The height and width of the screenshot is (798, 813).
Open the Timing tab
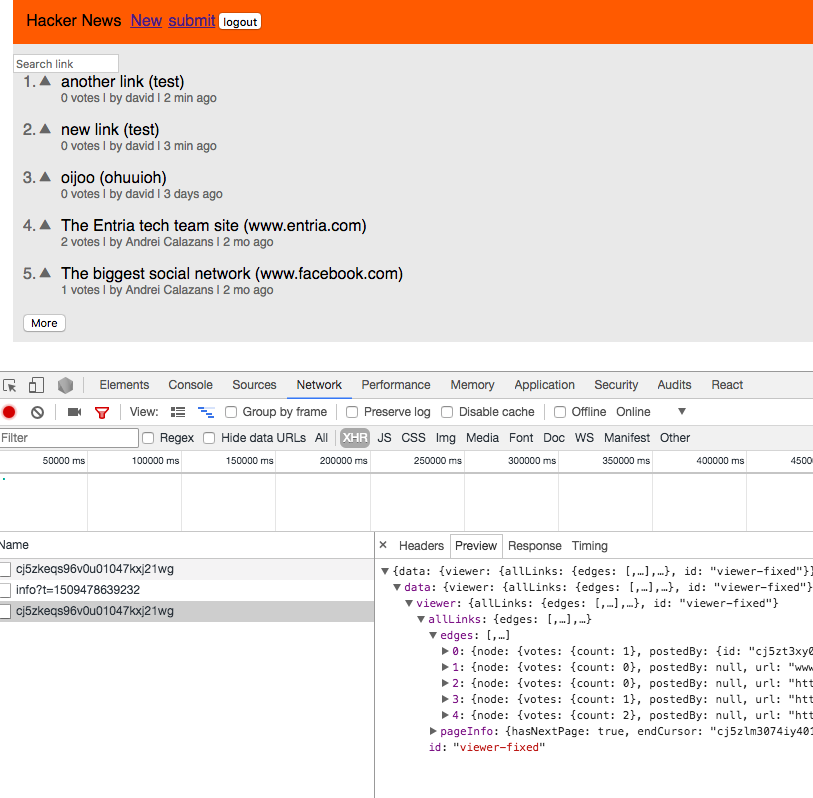[590, 546]
